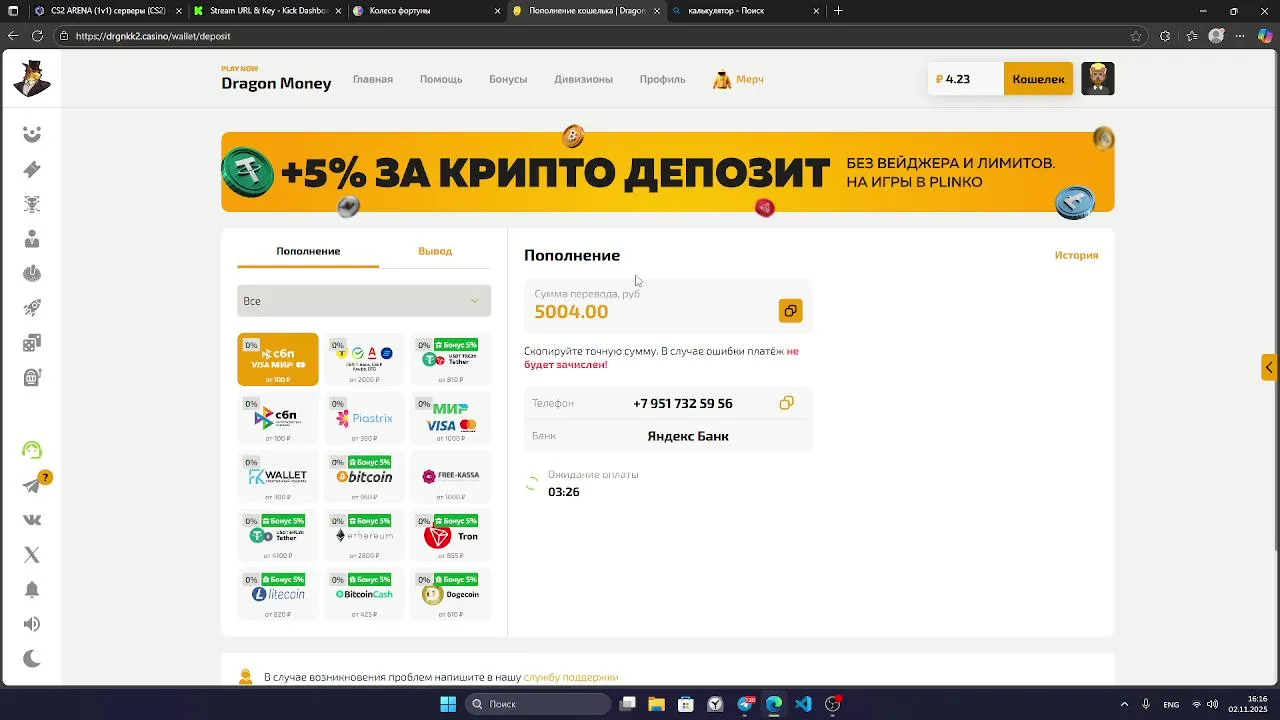Image resolution: width=1280 pixels, height=720 pixels.
Task: Open the Мерч link in header
Action: point(738,79)
